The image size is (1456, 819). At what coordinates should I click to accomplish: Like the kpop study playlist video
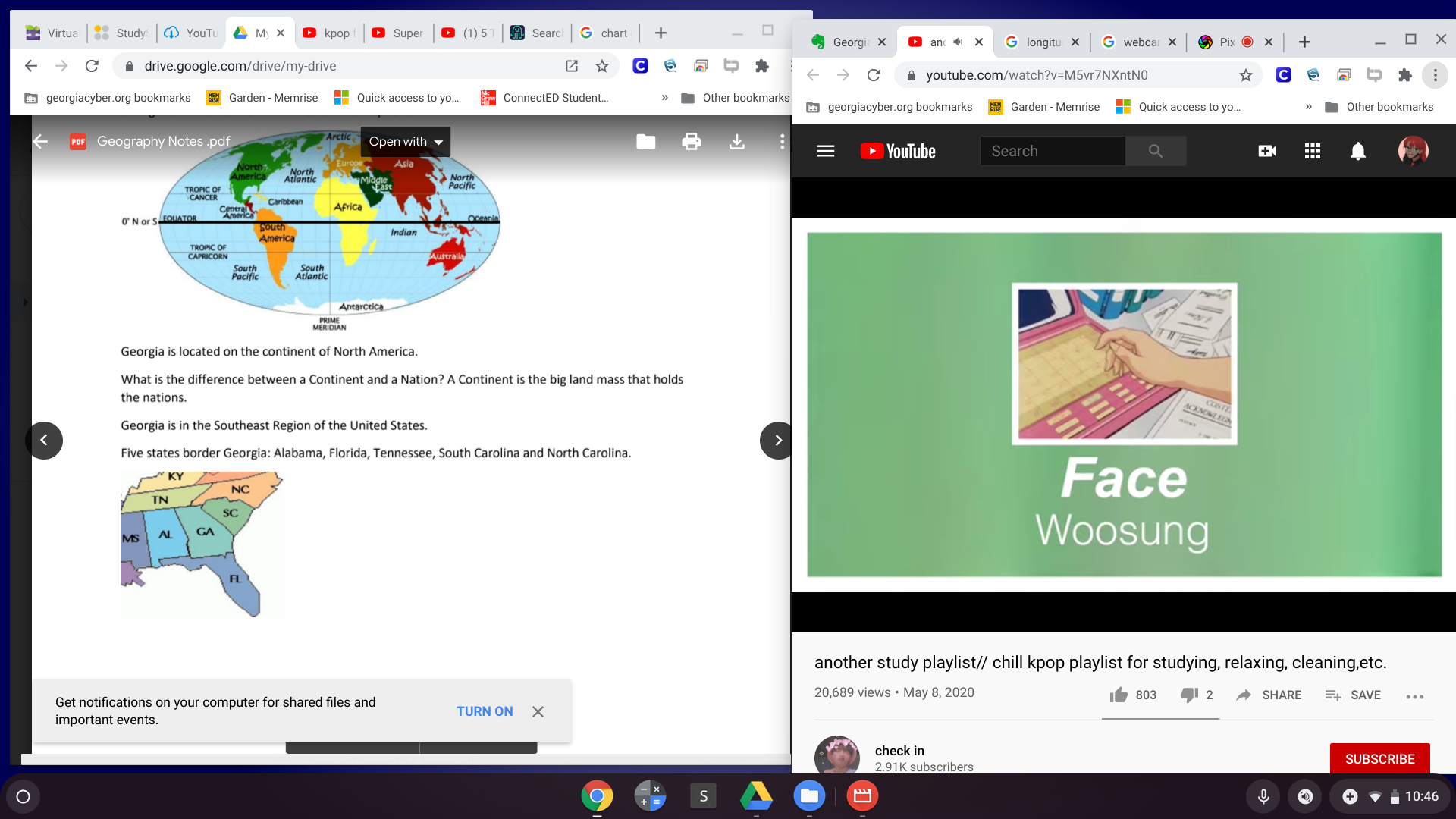point(1133,695)
